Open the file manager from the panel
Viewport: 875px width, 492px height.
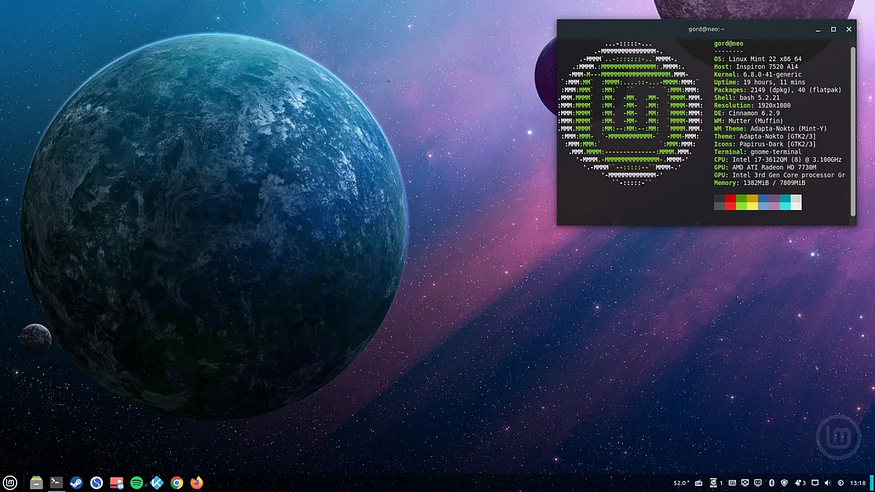pyautogui.click(x=36, y=483)
